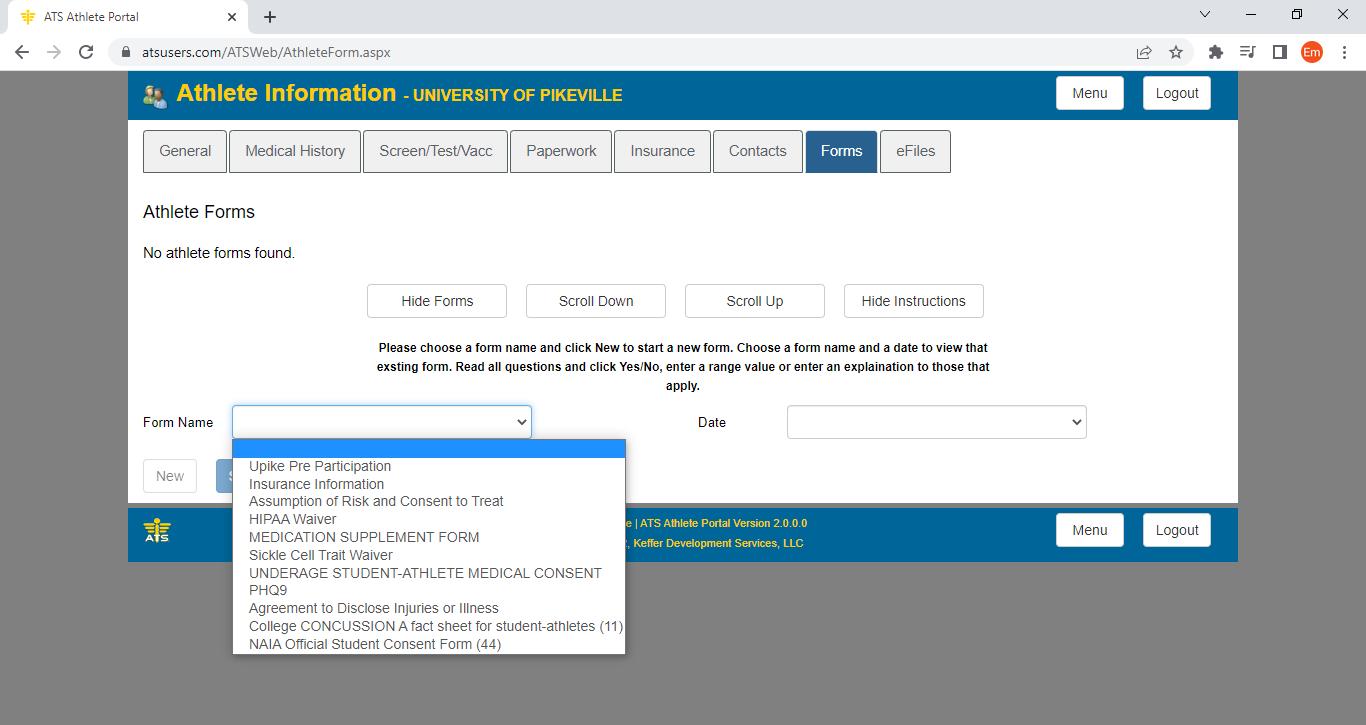
Task: Click the New form button
Action: pos(170,476)
